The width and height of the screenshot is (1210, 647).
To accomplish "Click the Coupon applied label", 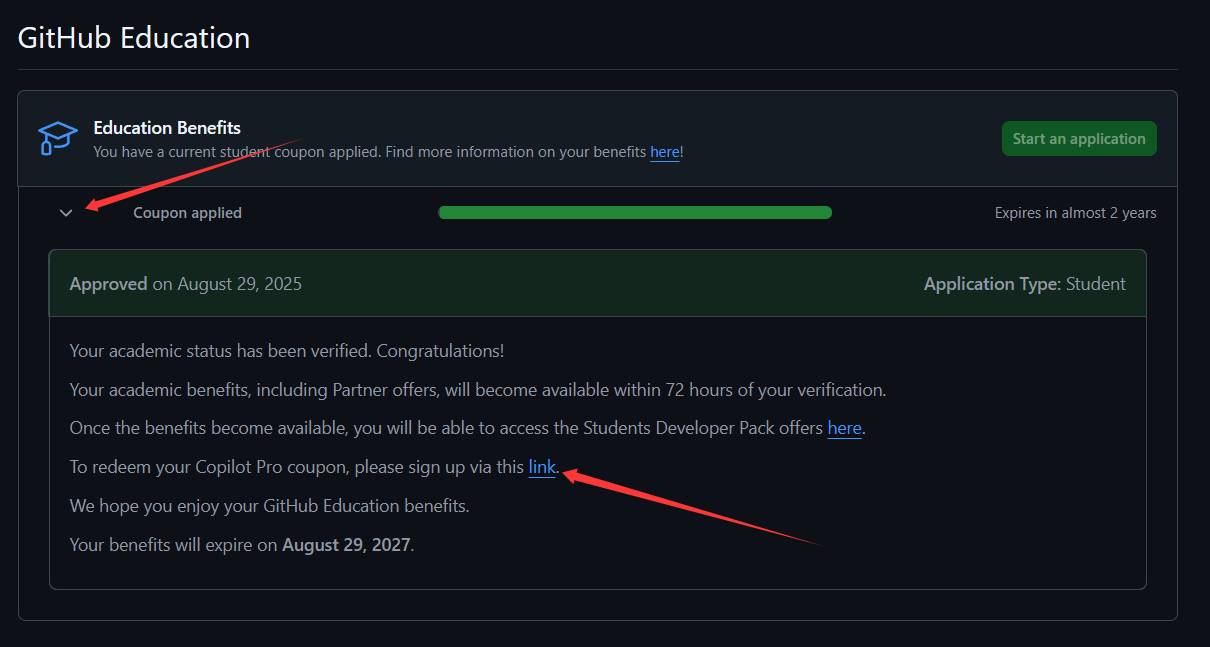I will (x=187, y=212).
